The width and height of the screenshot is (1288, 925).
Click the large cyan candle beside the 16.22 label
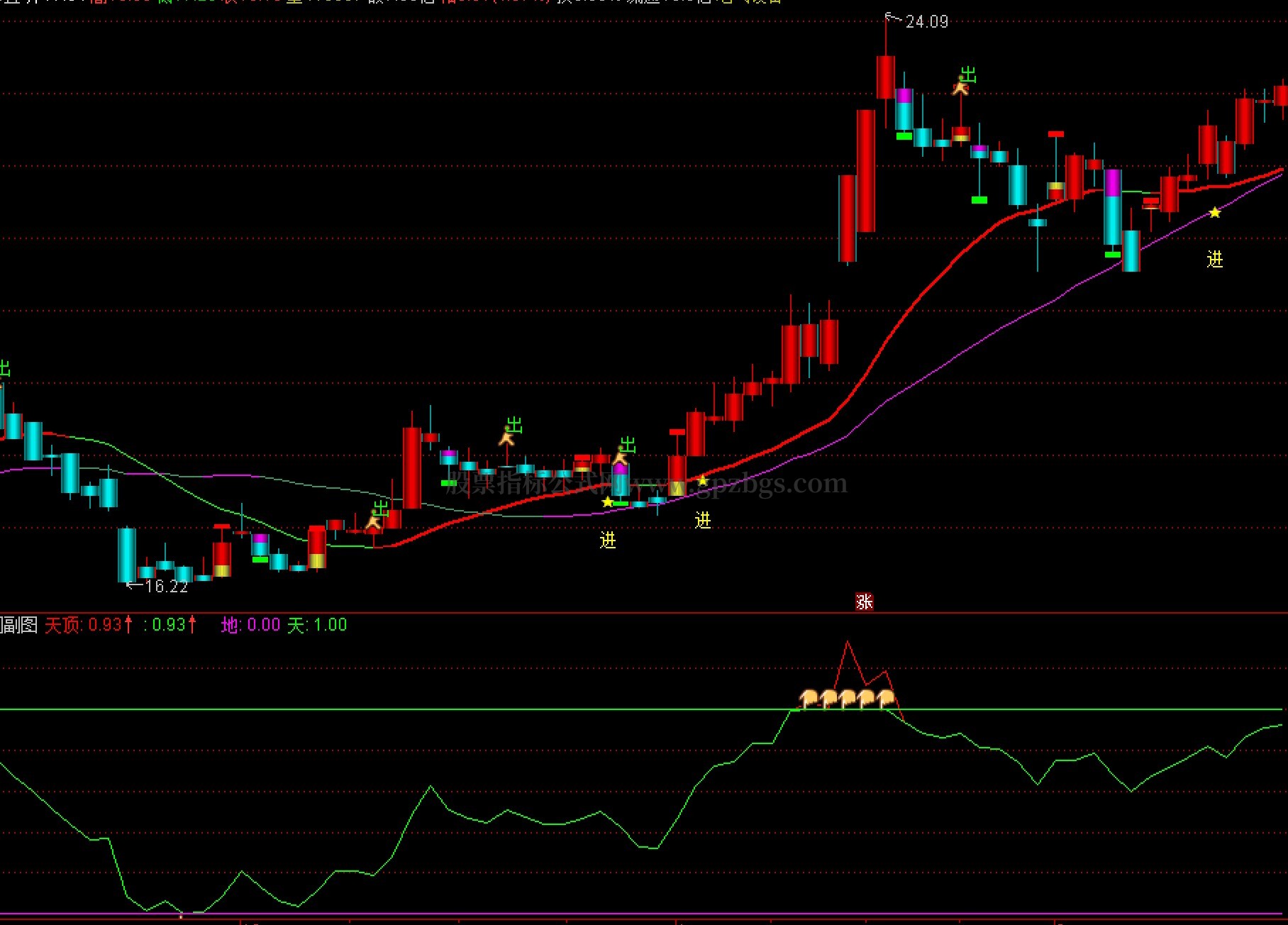127,555
